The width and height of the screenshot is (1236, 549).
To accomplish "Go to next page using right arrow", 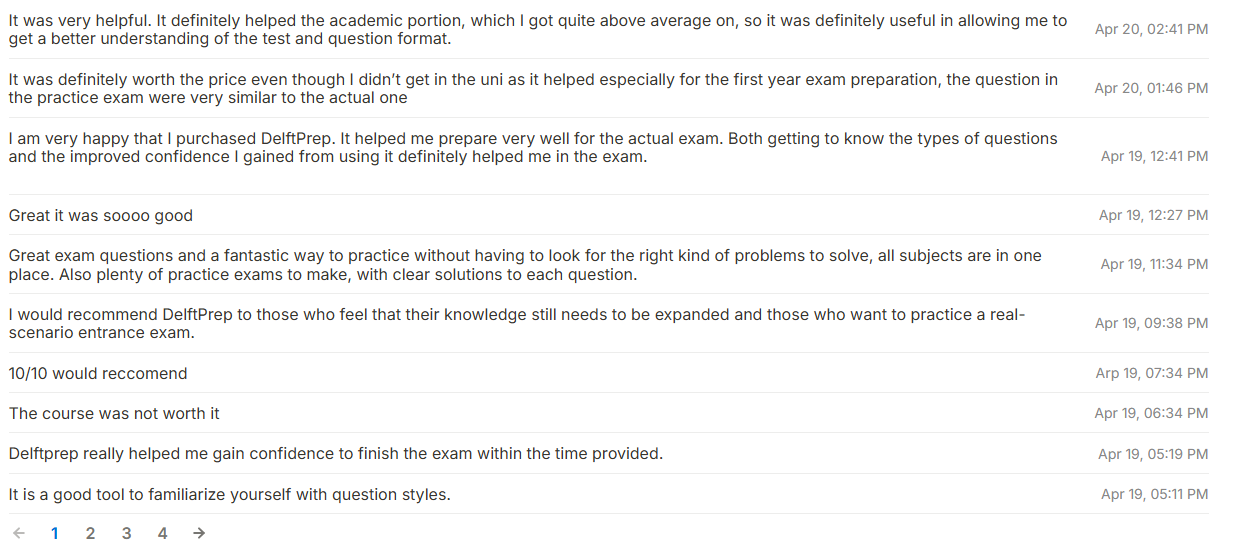I will pos(199,533).
